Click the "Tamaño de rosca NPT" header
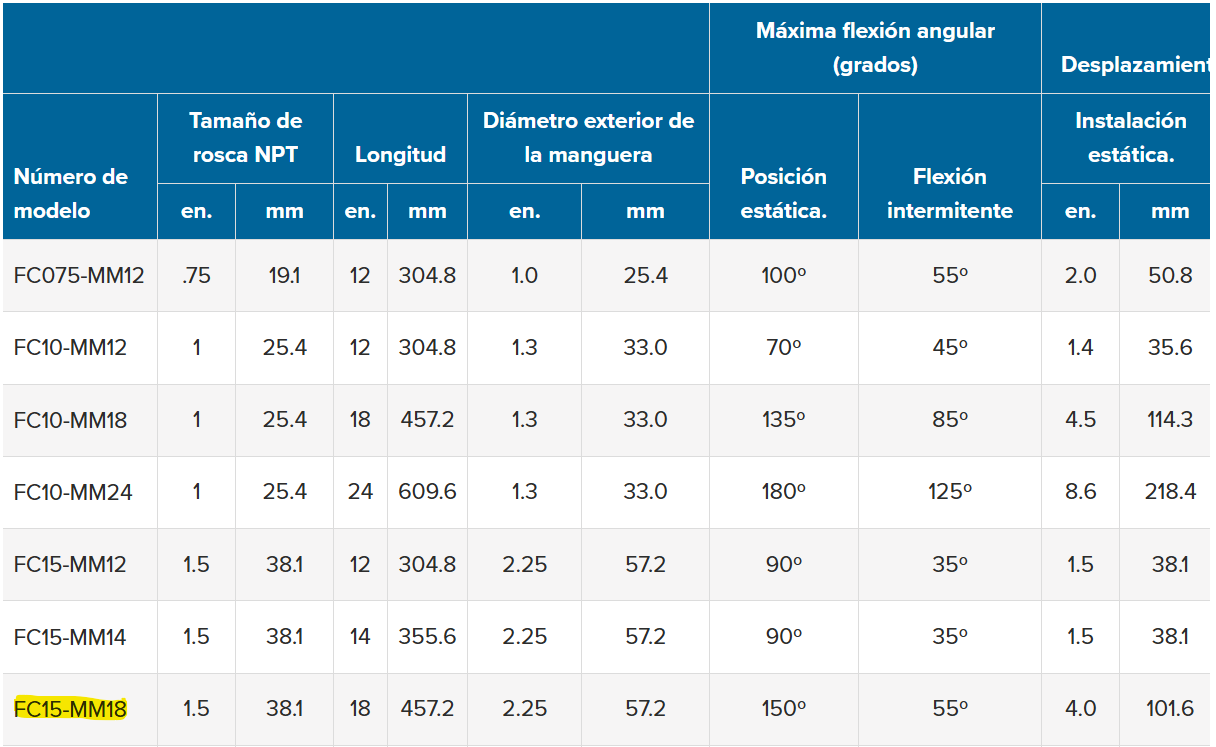 point(245,138)
